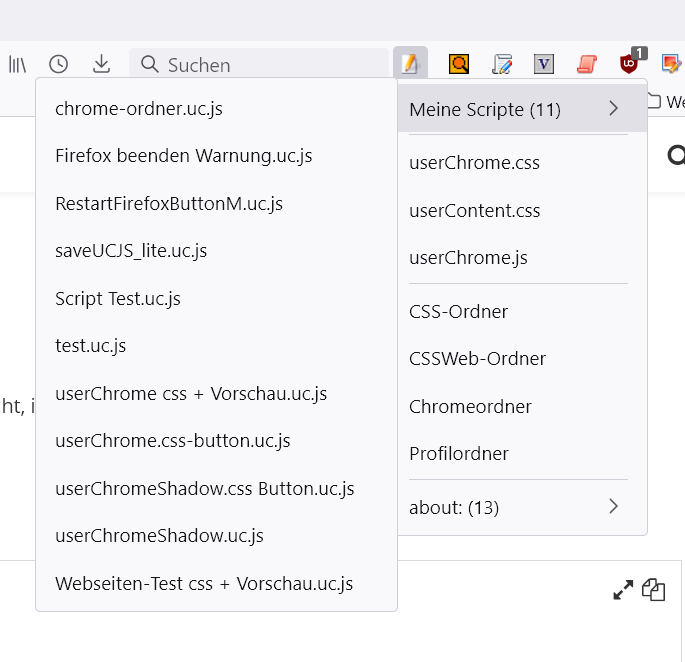Select the userContent.css menu entry
This screenshot has height=662, width=685.
click(474, 211)
